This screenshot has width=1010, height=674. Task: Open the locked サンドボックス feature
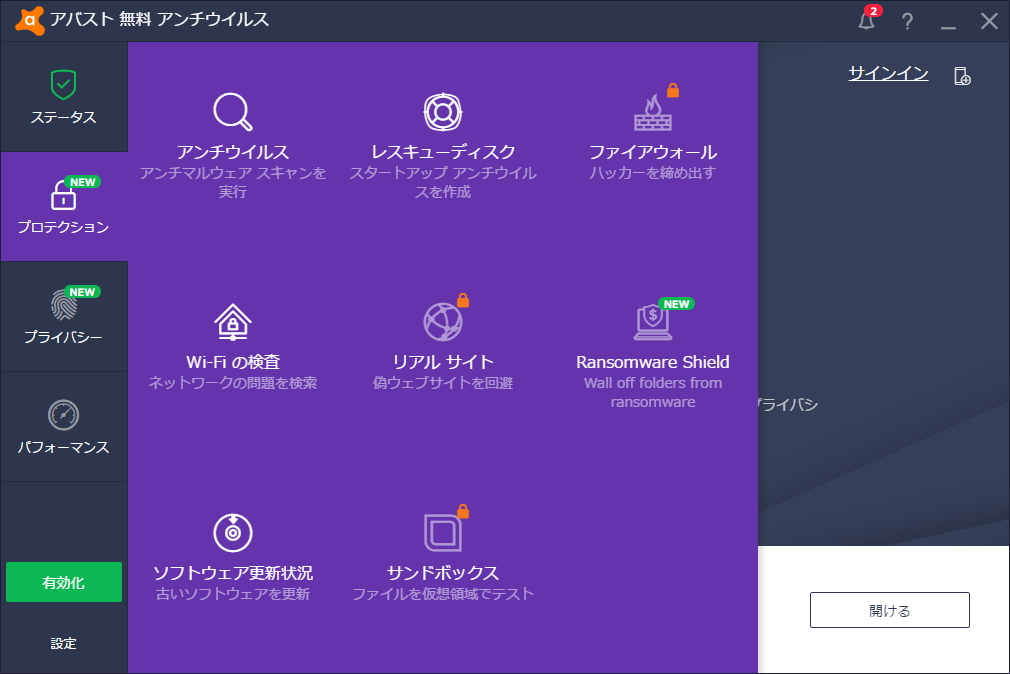click(x=443, y=550)
